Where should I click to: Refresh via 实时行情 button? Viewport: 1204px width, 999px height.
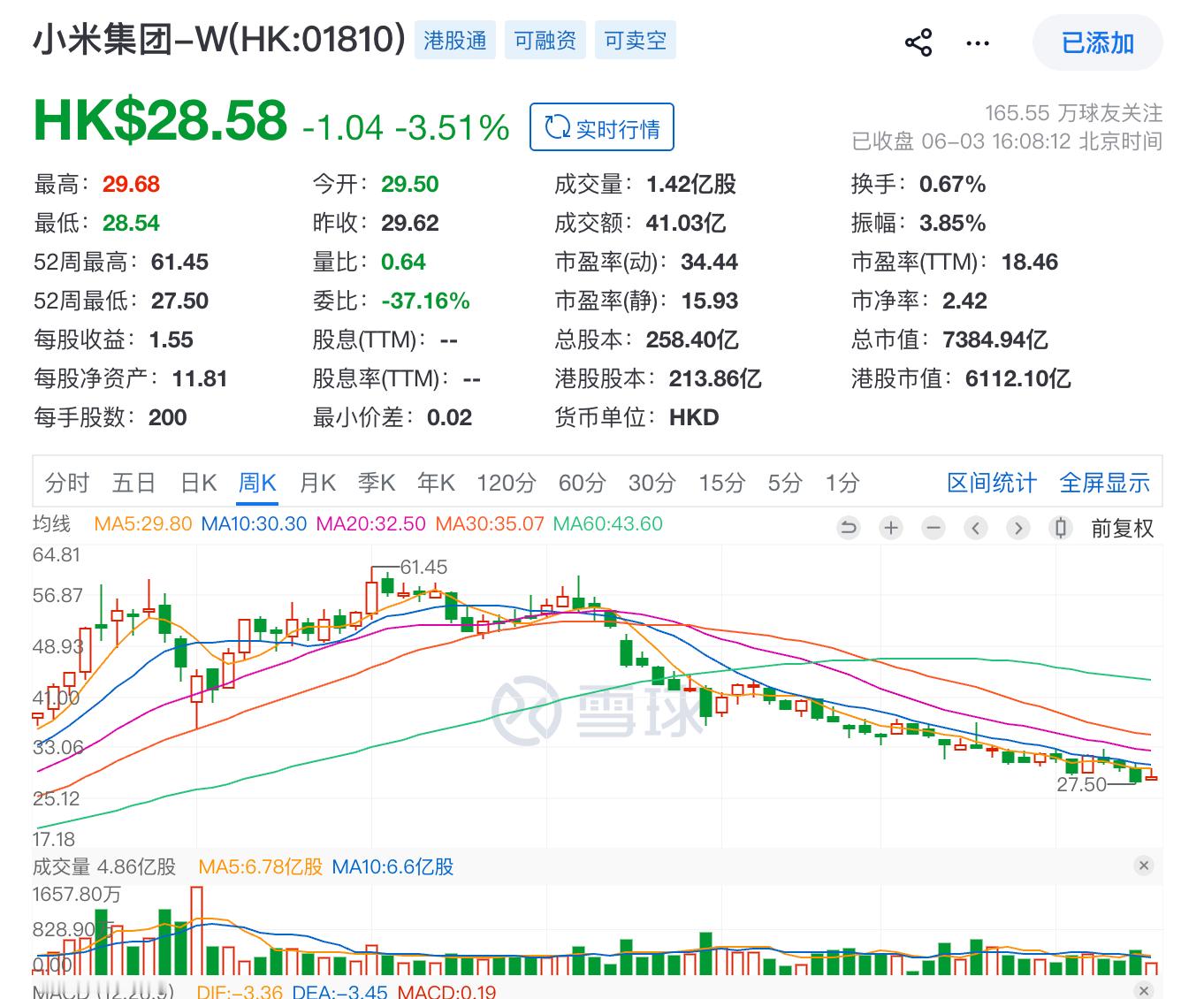point(602,127)
